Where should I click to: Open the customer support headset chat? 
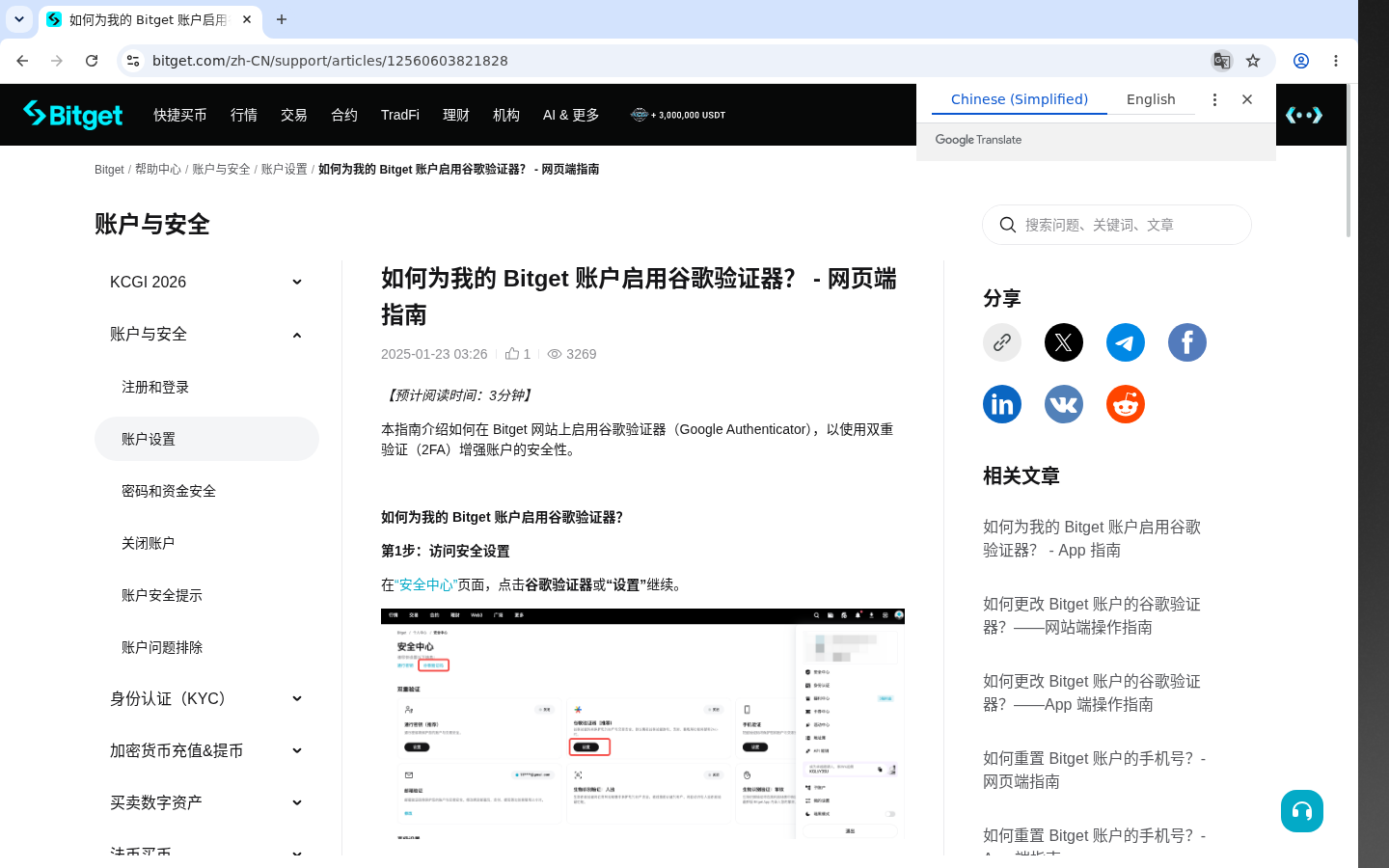point(1302,811)
